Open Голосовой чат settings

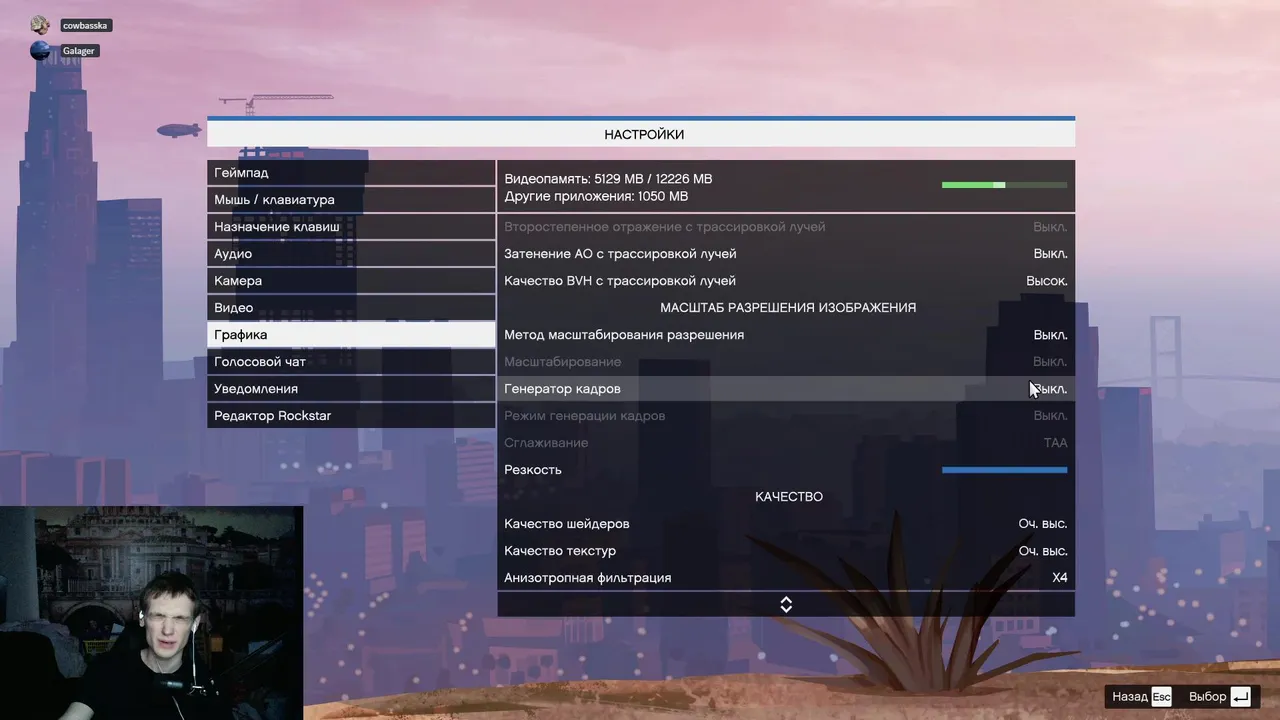(x=351, y=362)
